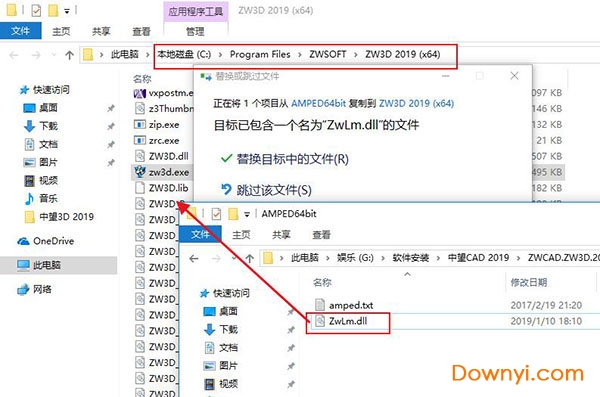600x397 pixels.
Task: Click Program Files breadcrumb segment
Action: pyautogui.click(x=260, y=54)
